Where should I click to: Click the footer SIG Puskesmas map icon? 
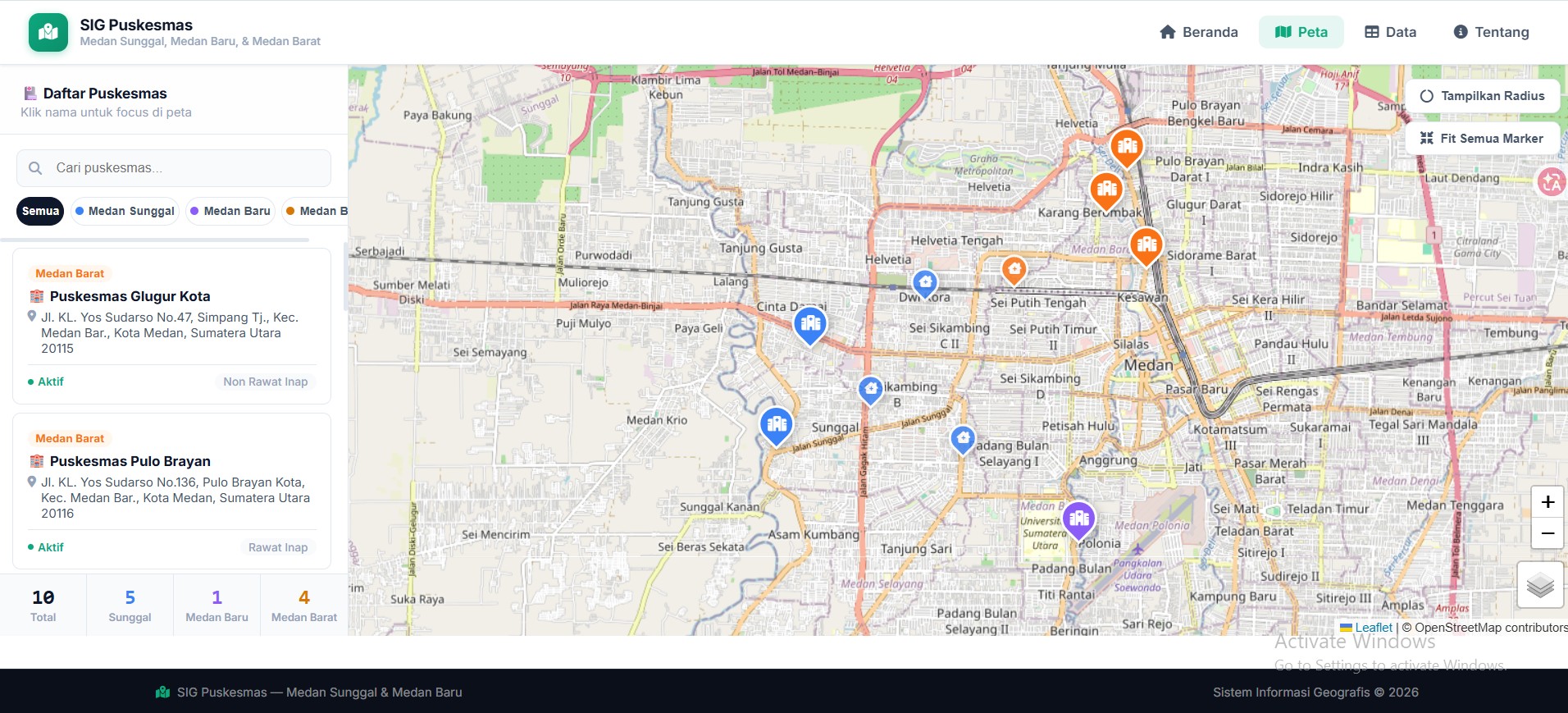[162, 692]
